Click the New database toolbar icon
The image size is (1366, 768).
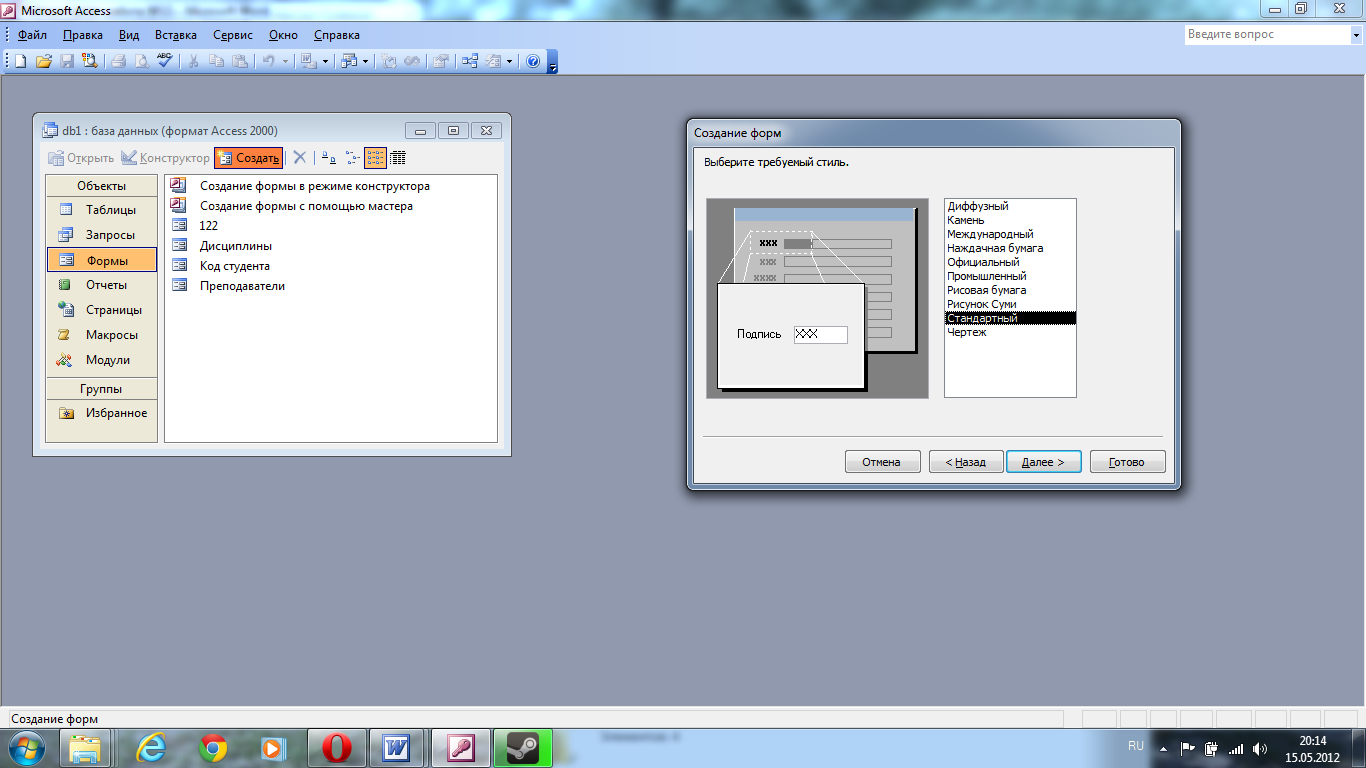pyautogui.click(x=20, y=61)
